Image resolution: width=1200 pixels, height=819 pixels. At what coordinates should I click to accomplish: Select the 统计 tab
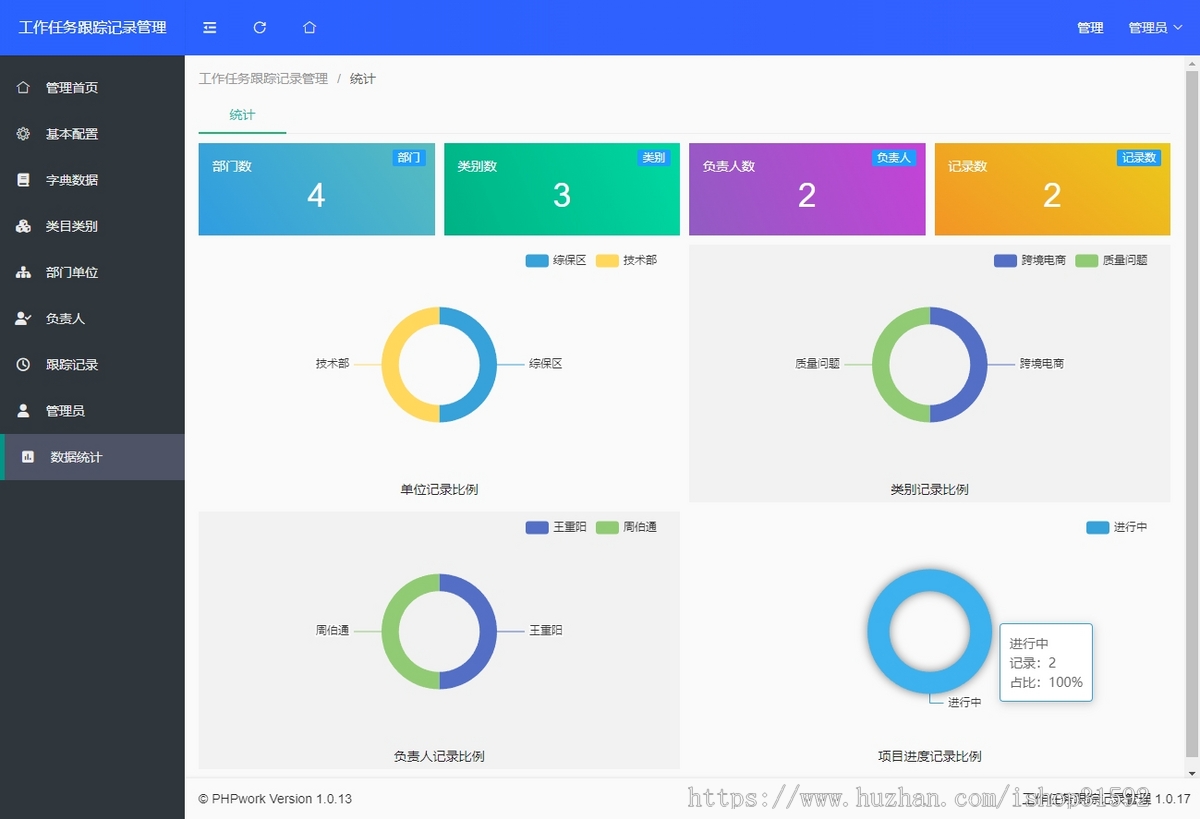point(242,115)
